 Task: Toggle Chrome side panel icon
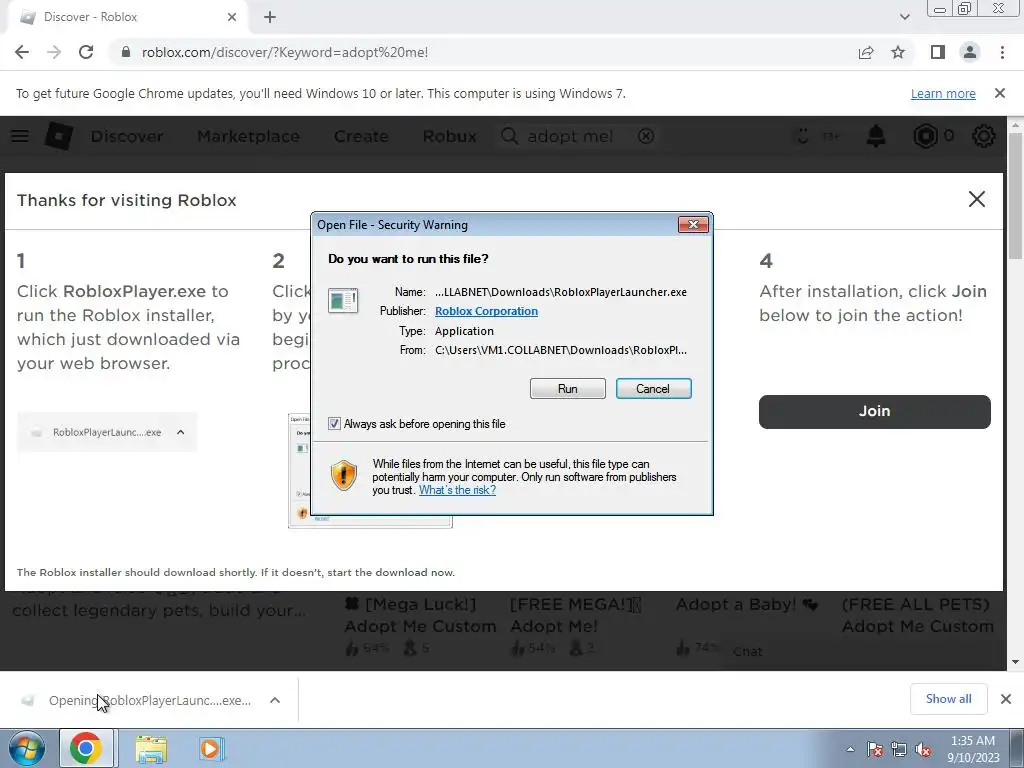(x=938, y=52)
